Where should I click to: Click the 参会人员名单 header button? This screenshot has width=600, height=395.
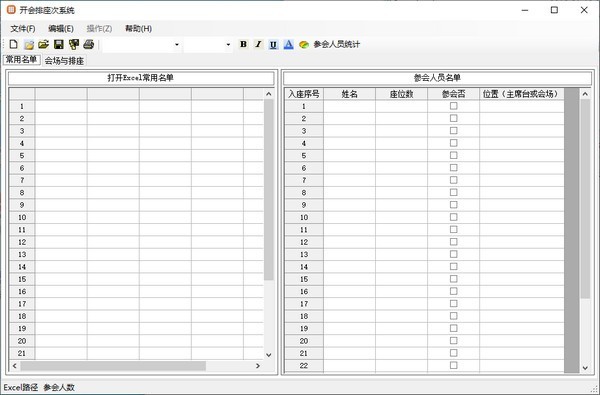click(437, 78)
